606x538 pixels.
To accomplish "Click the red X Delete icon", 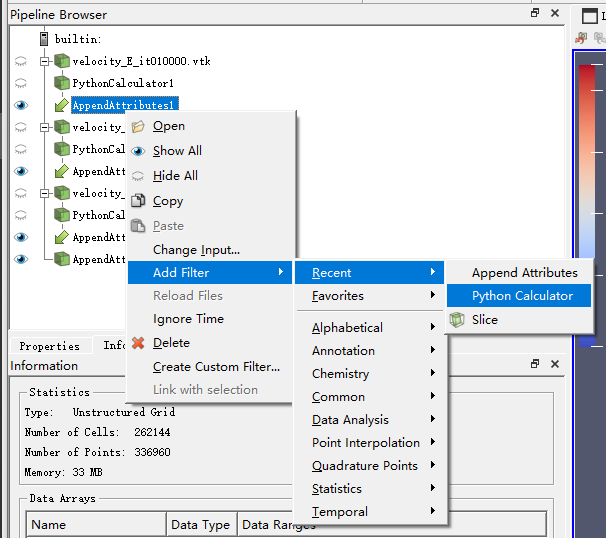I will pos(138,343).
